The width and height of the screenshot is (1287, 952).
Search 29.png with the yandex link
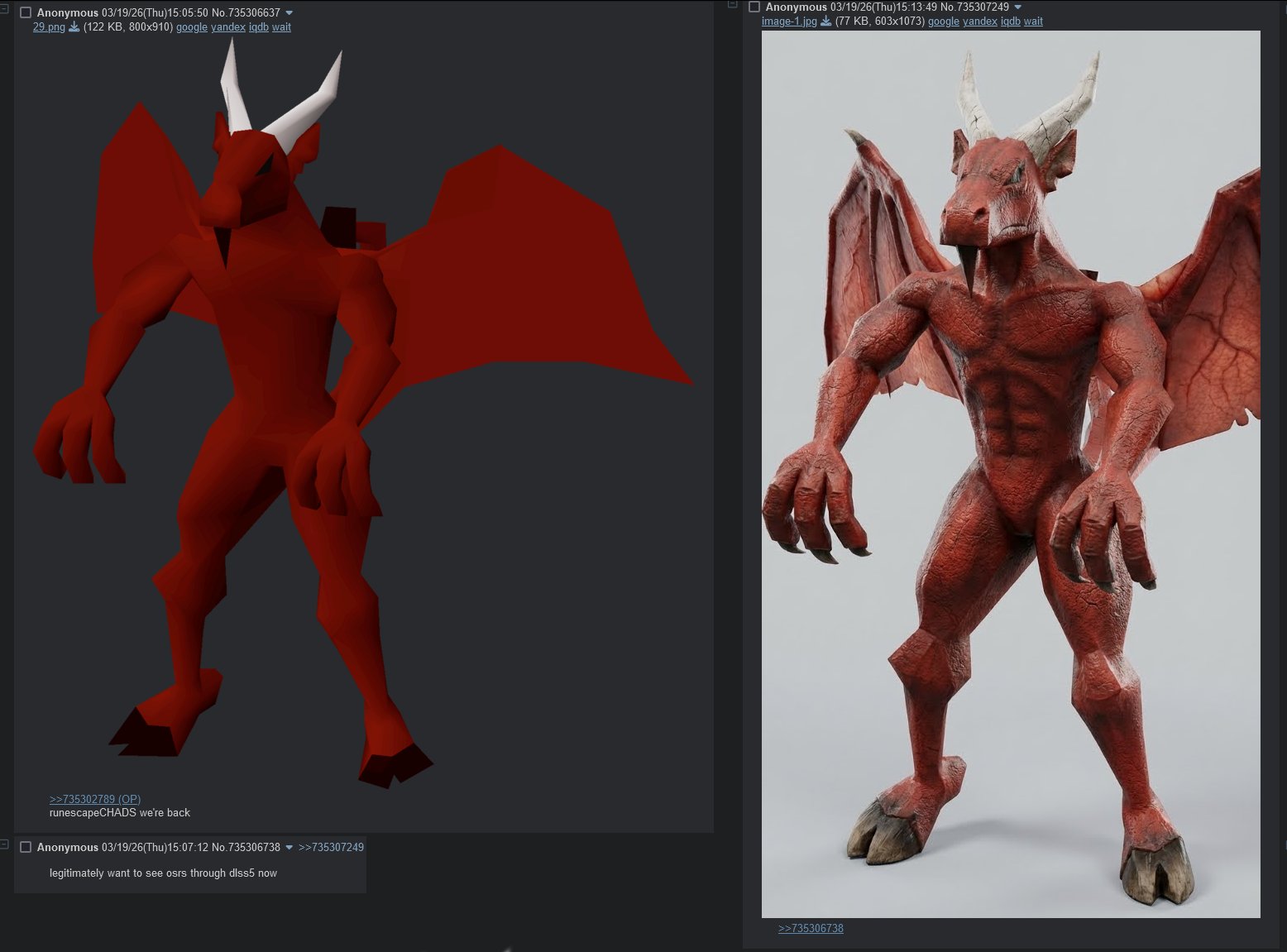[228, 27]
